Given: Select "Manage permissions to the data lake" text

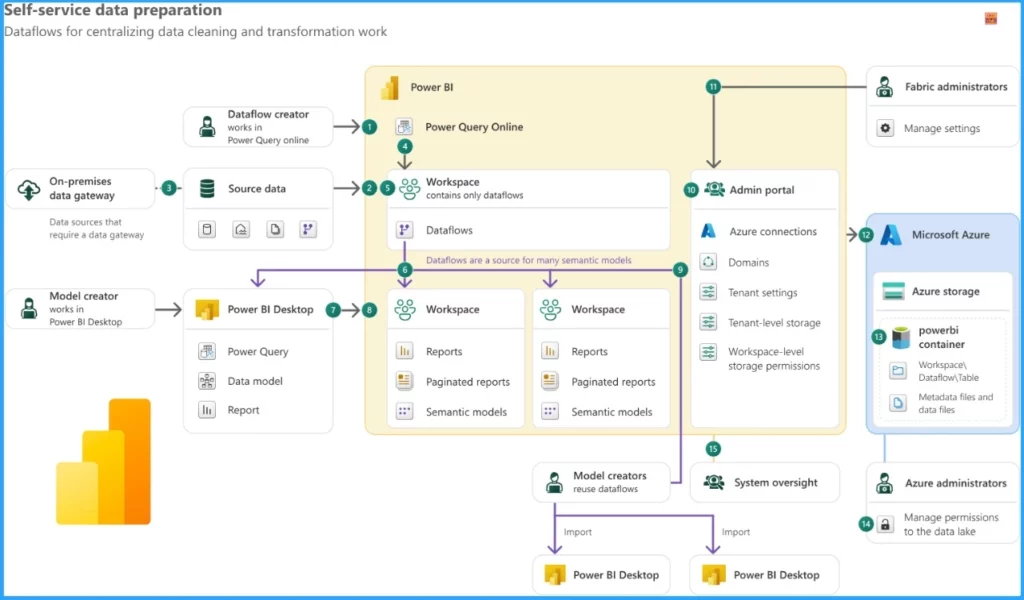Looking at the screenshot, I should point(952,524).
